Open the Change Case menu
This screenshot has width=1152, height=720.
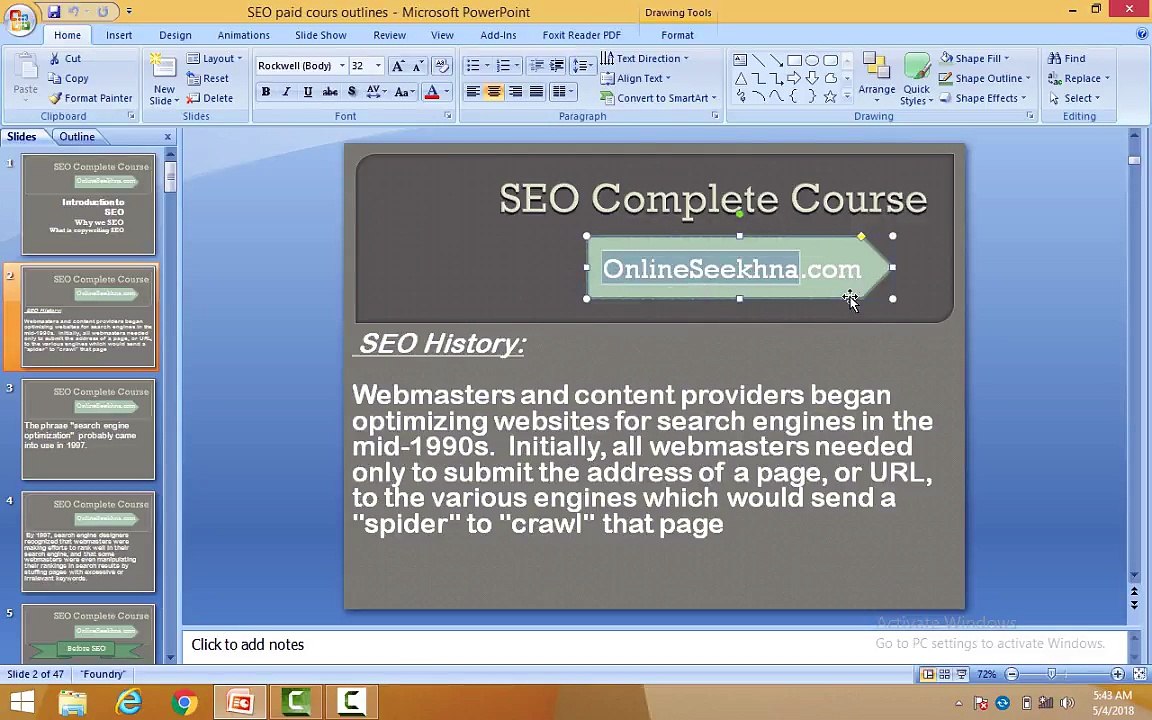[405, 92]
